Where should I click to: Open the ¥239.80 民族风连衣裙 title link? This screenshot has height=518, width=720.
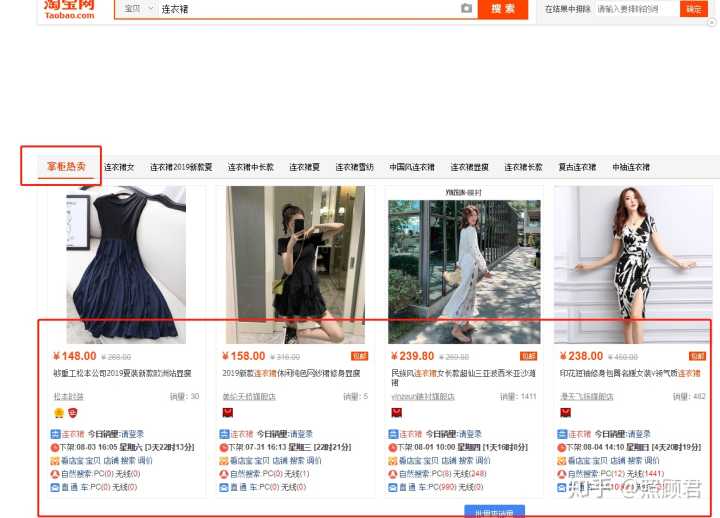[x=464, y=377]
